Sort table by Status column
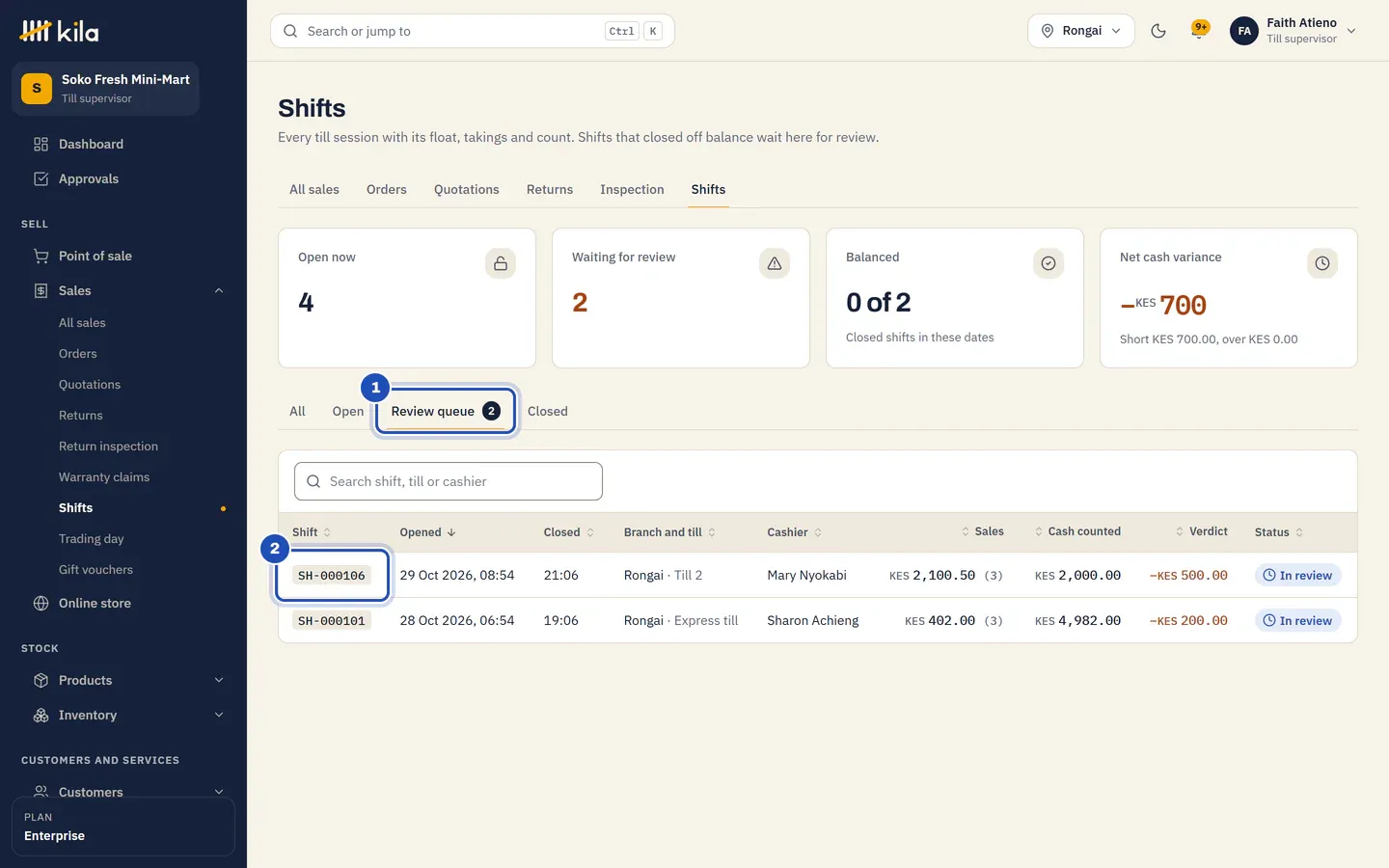Image resolution: width=1389 pixels, height=868 pixels. (1278, 532)
